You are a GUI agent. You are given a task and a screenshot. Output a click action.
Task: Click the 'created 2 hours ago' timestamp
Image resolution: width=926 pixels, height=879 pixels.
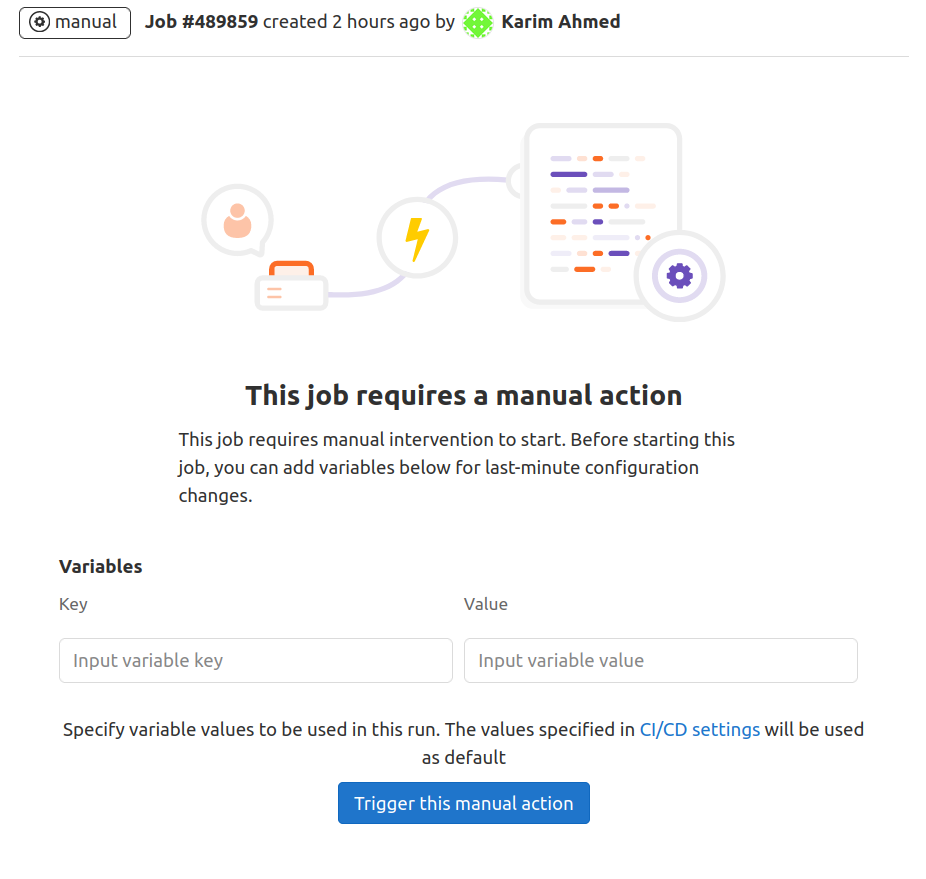pyautogui.click(x=347, y=22)
